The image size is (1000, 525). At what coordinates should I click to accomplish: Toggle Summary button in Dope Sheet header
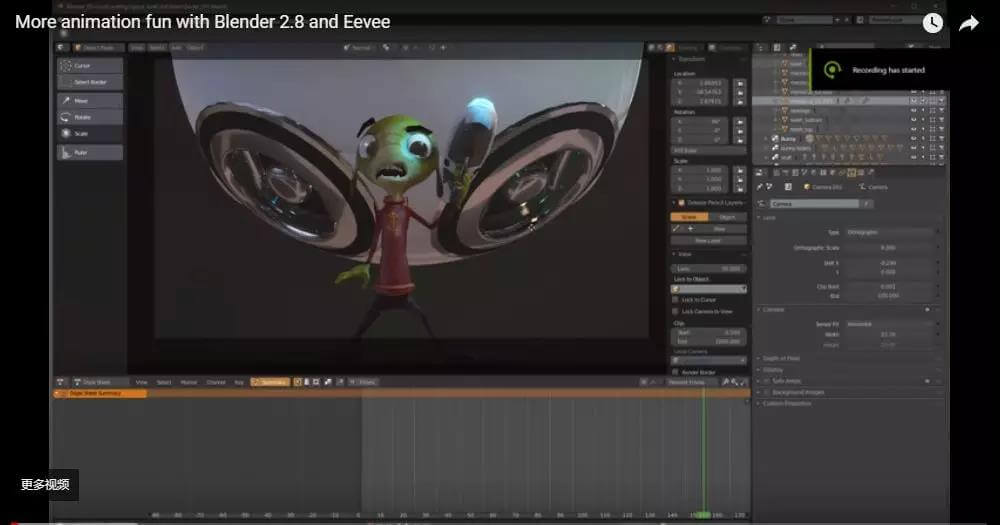(270, 382)
